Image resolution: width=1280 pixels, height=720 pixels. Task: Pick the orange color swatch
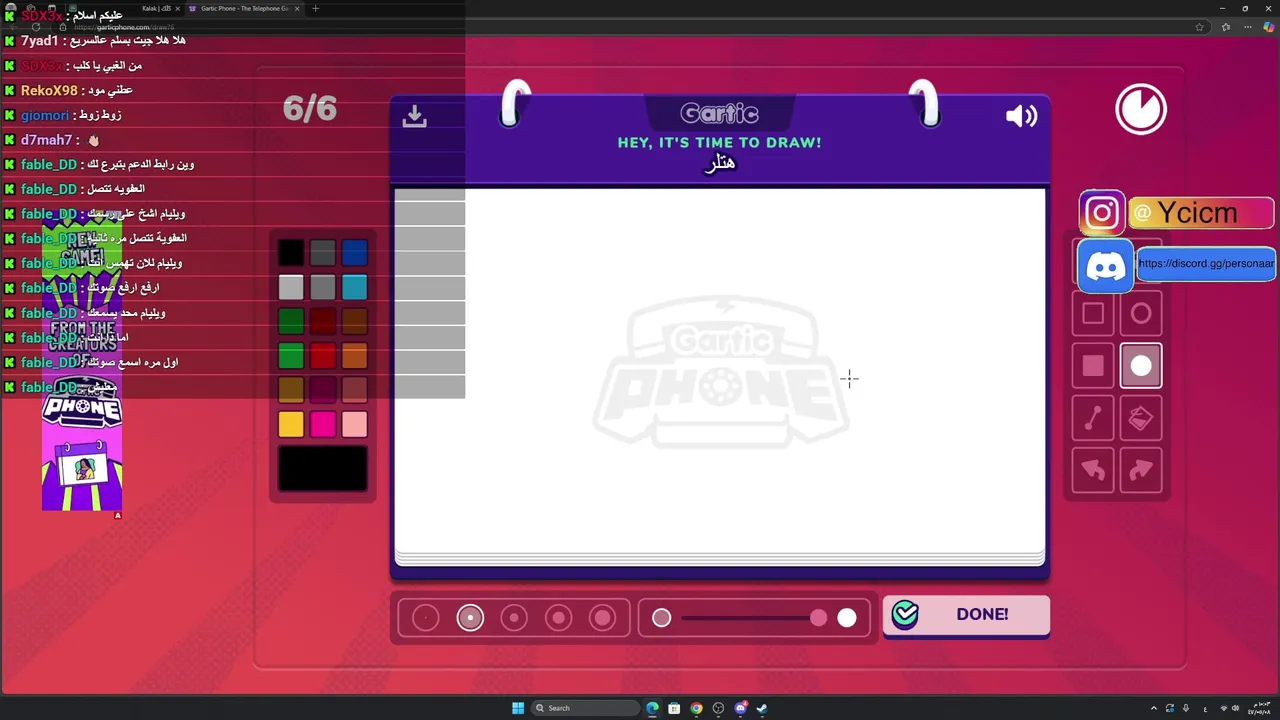point(355,355)
